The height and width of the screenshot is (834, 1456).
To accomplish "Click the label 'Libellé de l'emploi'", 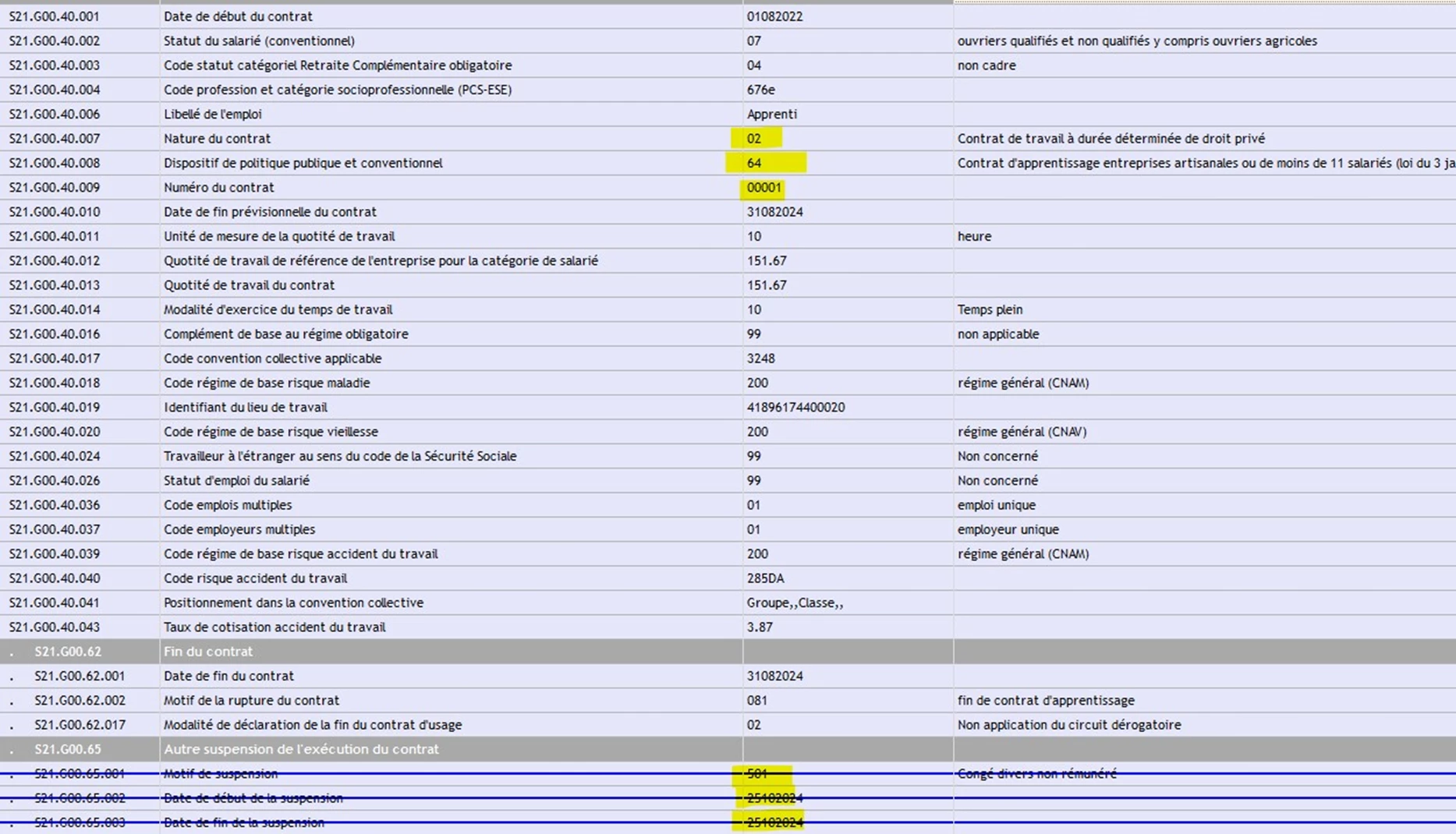I will 212,114.
